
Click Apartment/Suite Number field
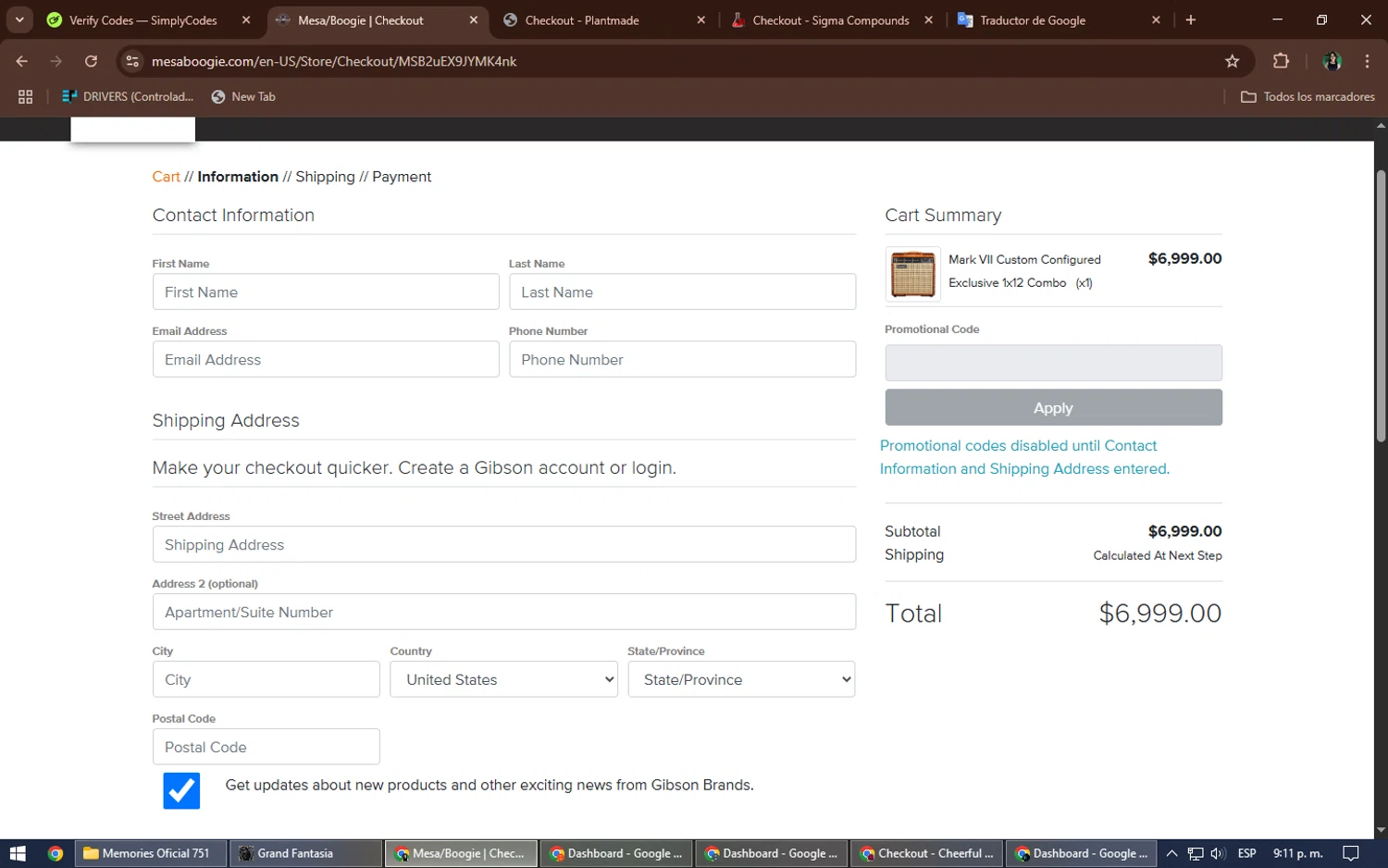coord(504,612)
